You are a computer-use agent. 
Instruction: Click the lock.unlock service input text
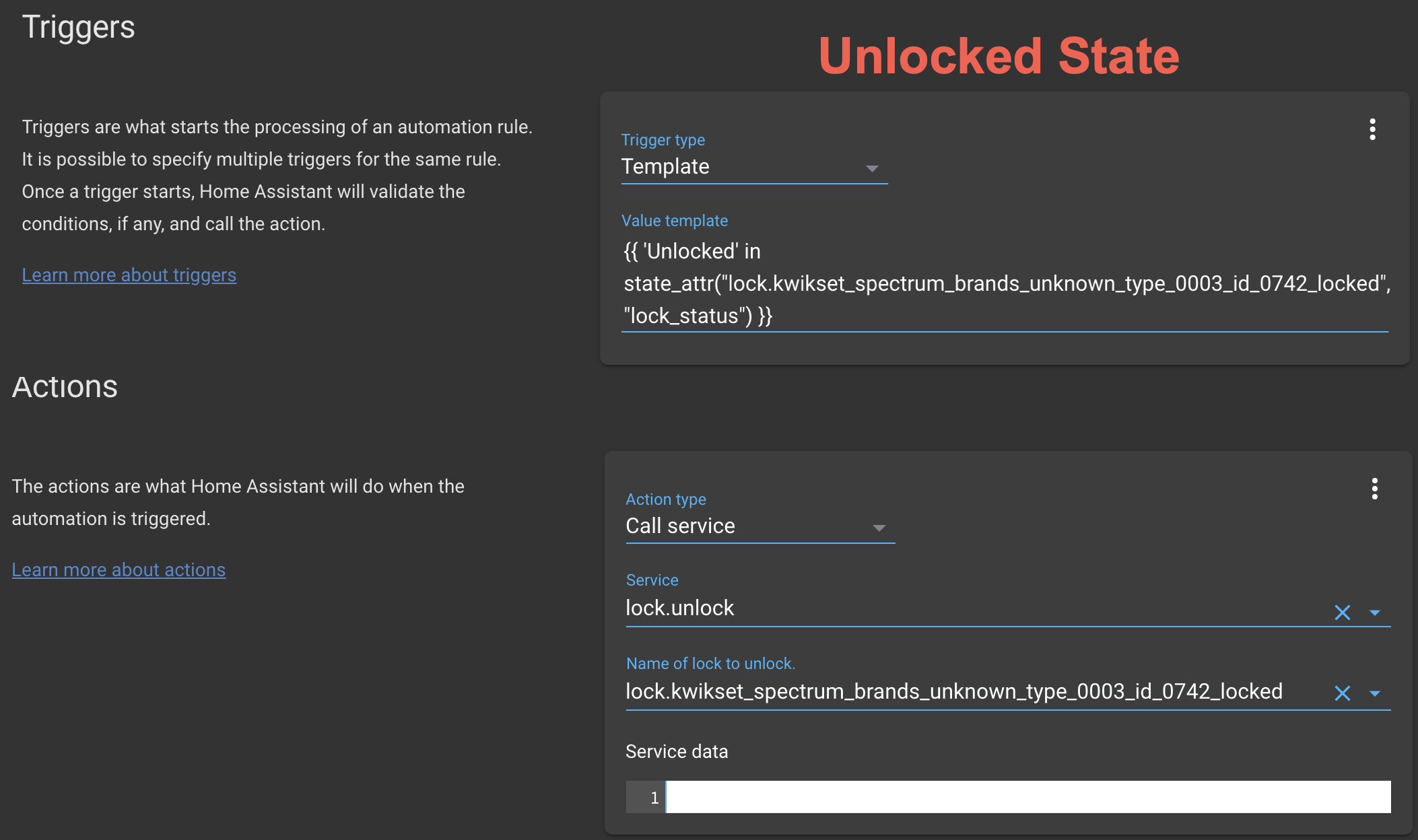tap(943, 608)
